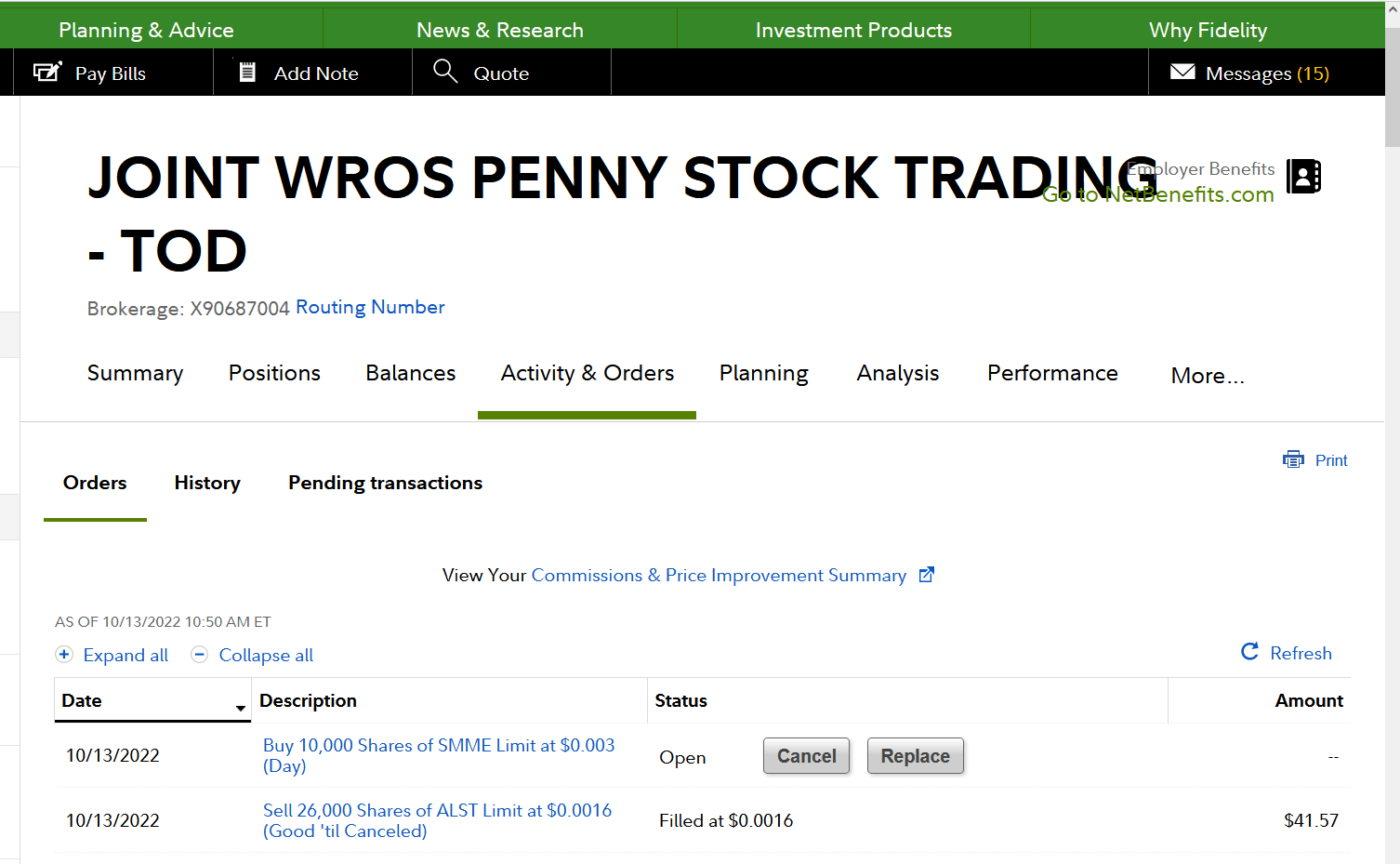
Task: Click the brokerage account number X90687004
Action: click(240, 309)
